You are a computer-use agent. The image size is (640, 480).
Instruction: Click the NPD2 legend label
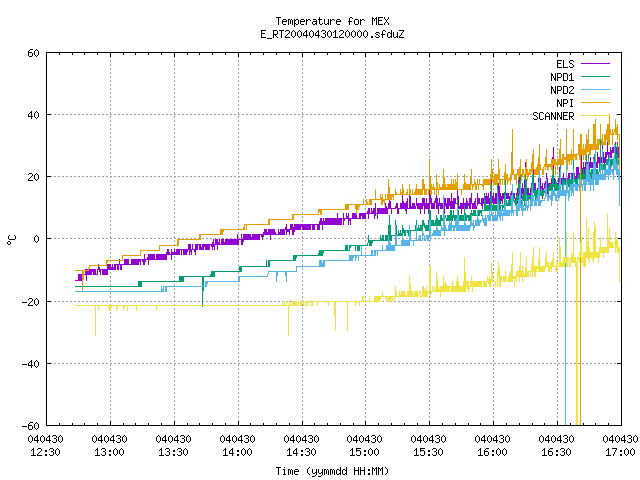point(562,90)
